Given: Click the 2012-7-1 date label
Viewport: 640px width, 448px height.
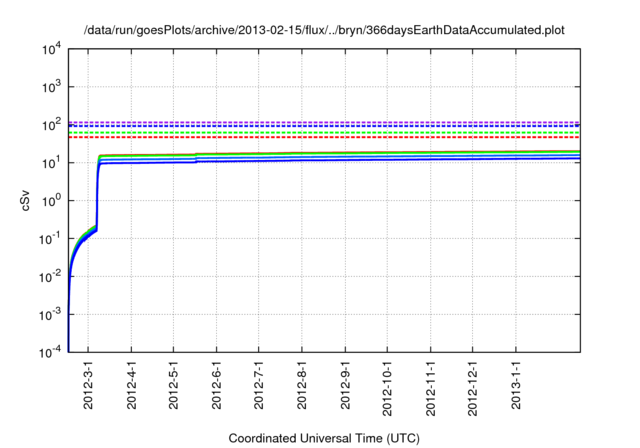Looking at the screenshot, I should pos(259,385).
